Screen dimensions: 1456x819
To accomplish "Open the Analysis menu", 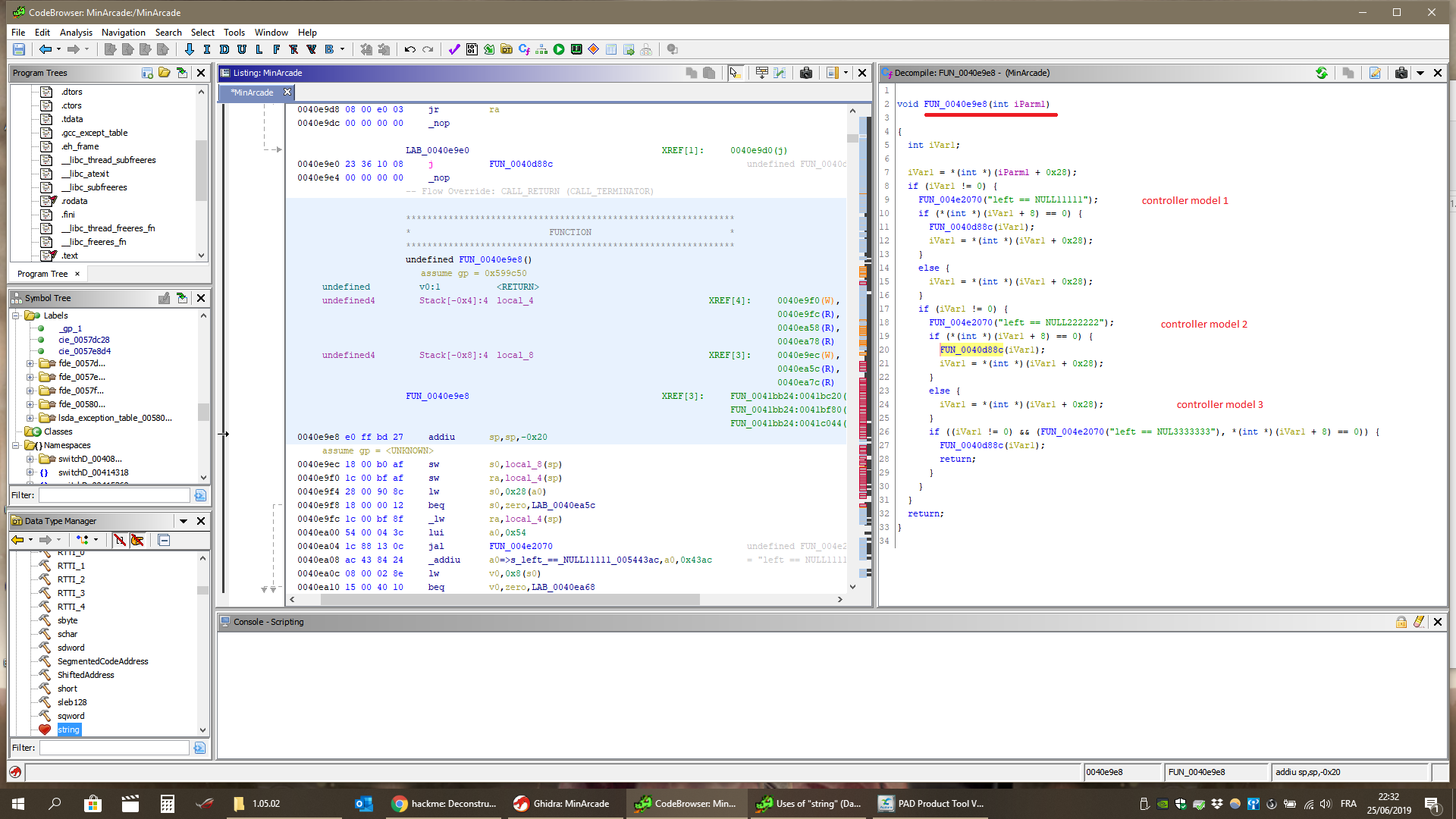I will point(76,33).
